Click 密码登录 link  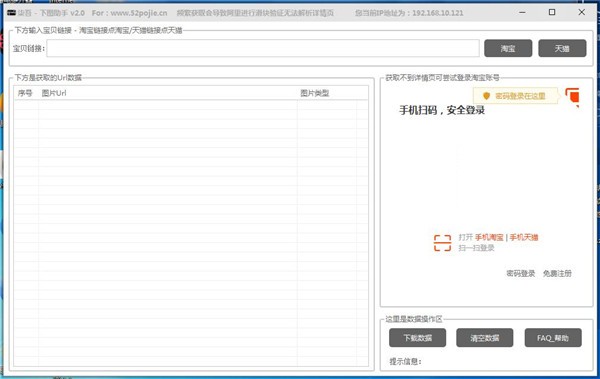[x=520, y=273]
